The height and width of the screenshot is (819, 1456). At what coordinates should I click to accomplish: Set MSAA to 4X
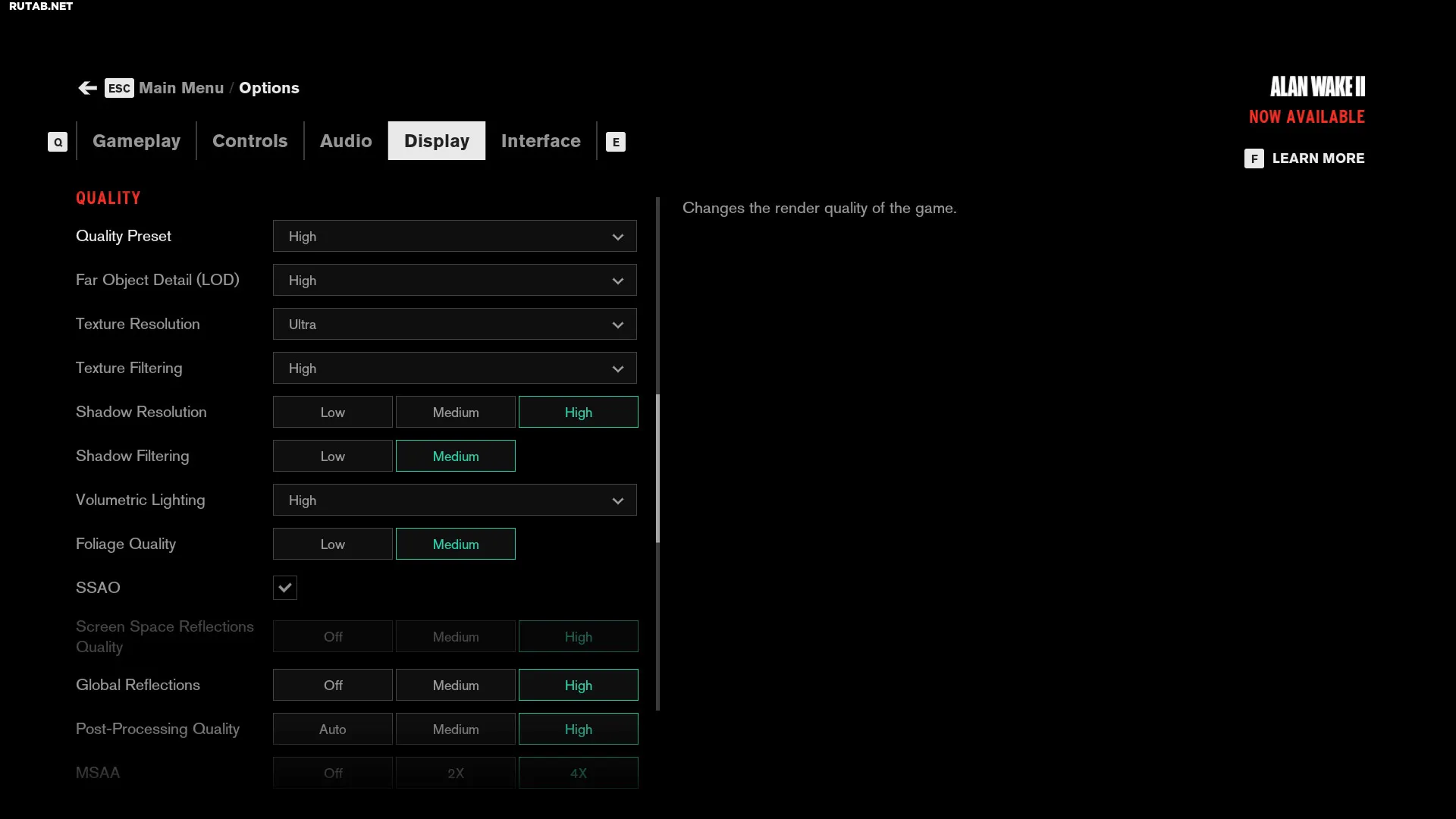(579, 773)
